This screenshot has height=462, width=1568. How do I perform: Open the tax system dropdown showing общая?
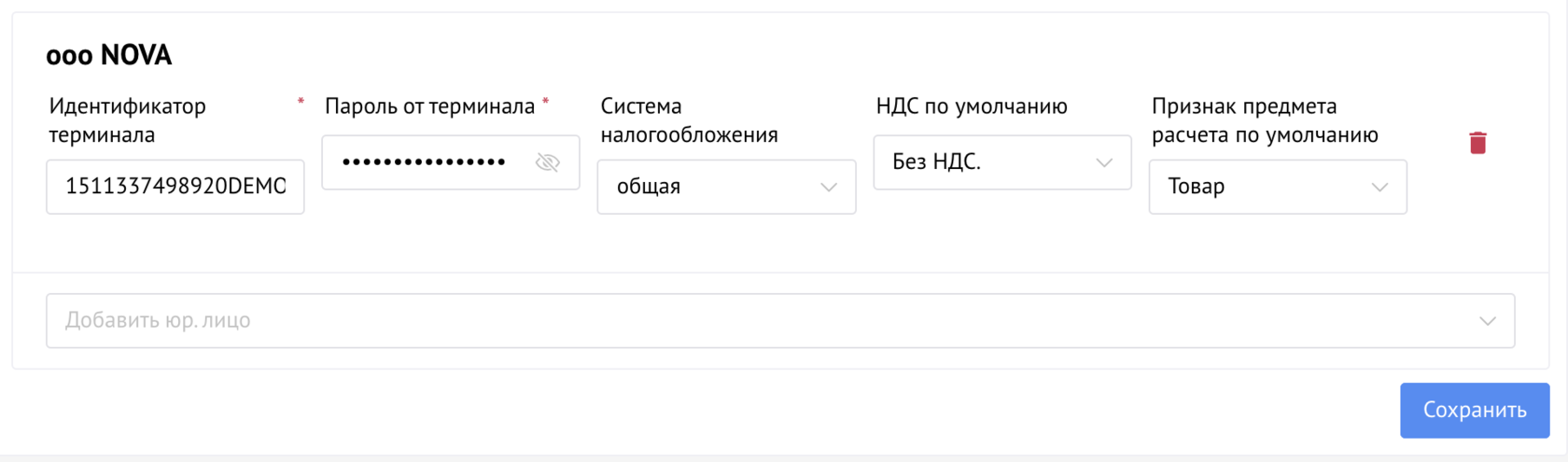[726, 187]
